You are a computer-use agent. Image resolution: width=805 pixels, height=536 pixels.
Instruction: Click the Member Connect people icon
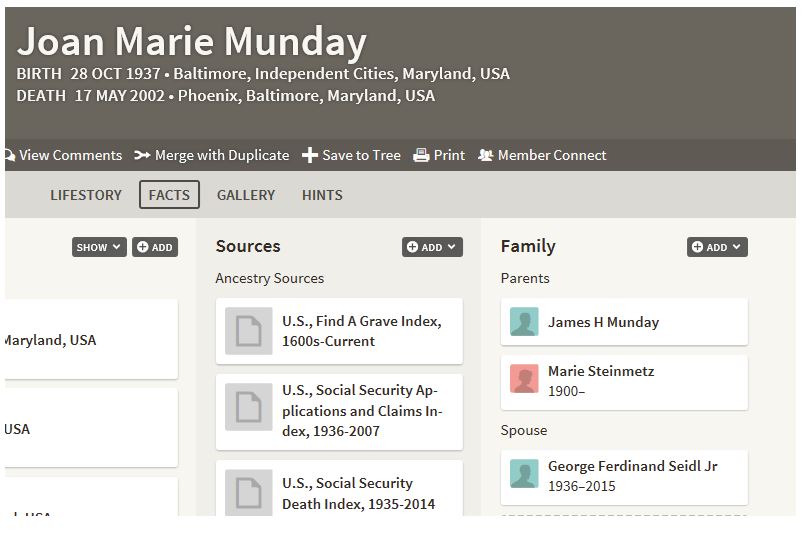click(x=486, y=155)
